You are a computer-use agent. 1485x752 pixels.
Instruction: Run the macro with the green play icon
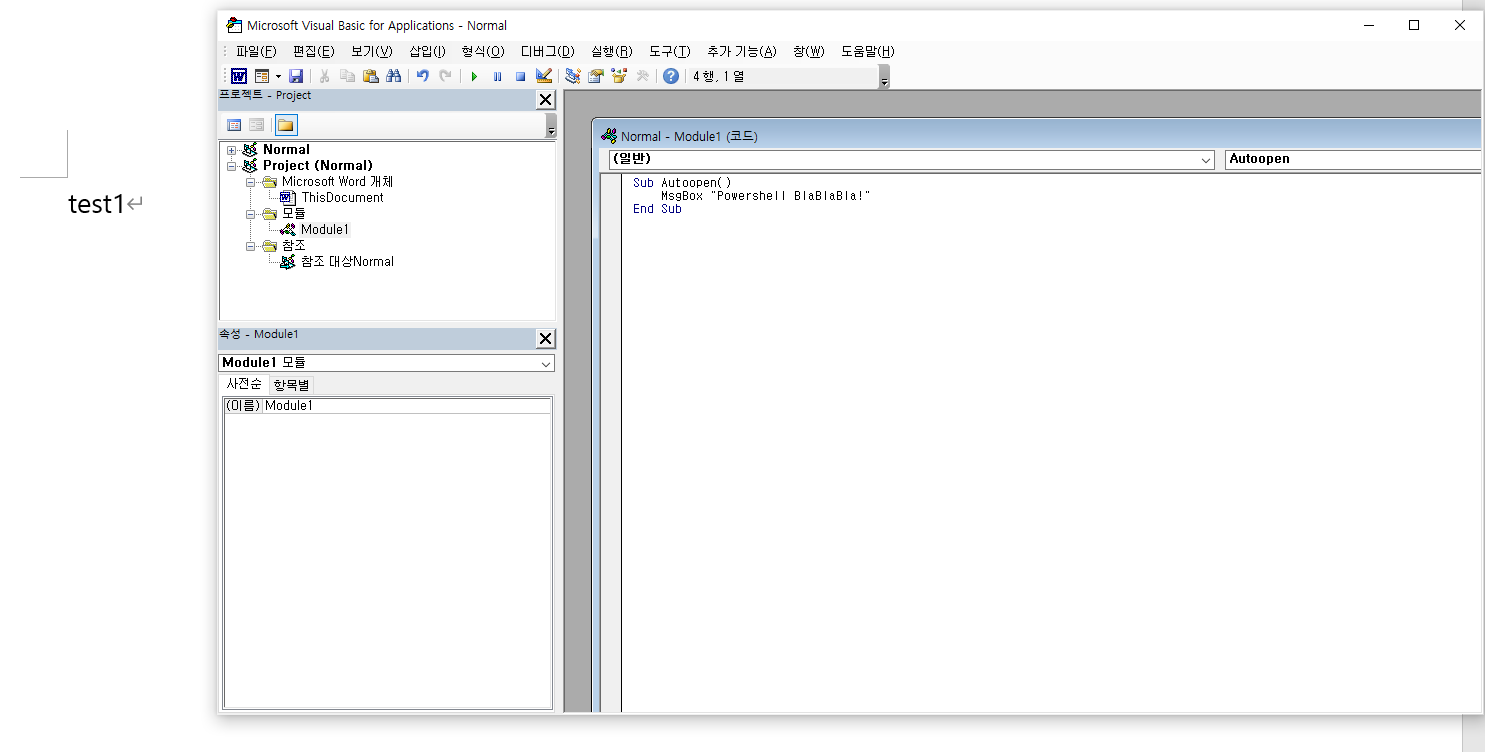coord(474,76)
